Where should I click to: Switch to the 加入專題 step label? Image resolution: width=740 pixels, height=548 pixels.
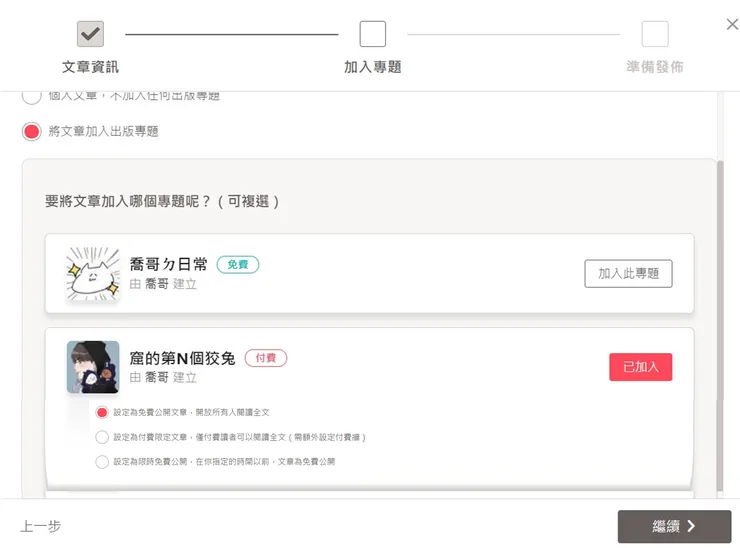point(372,67)
